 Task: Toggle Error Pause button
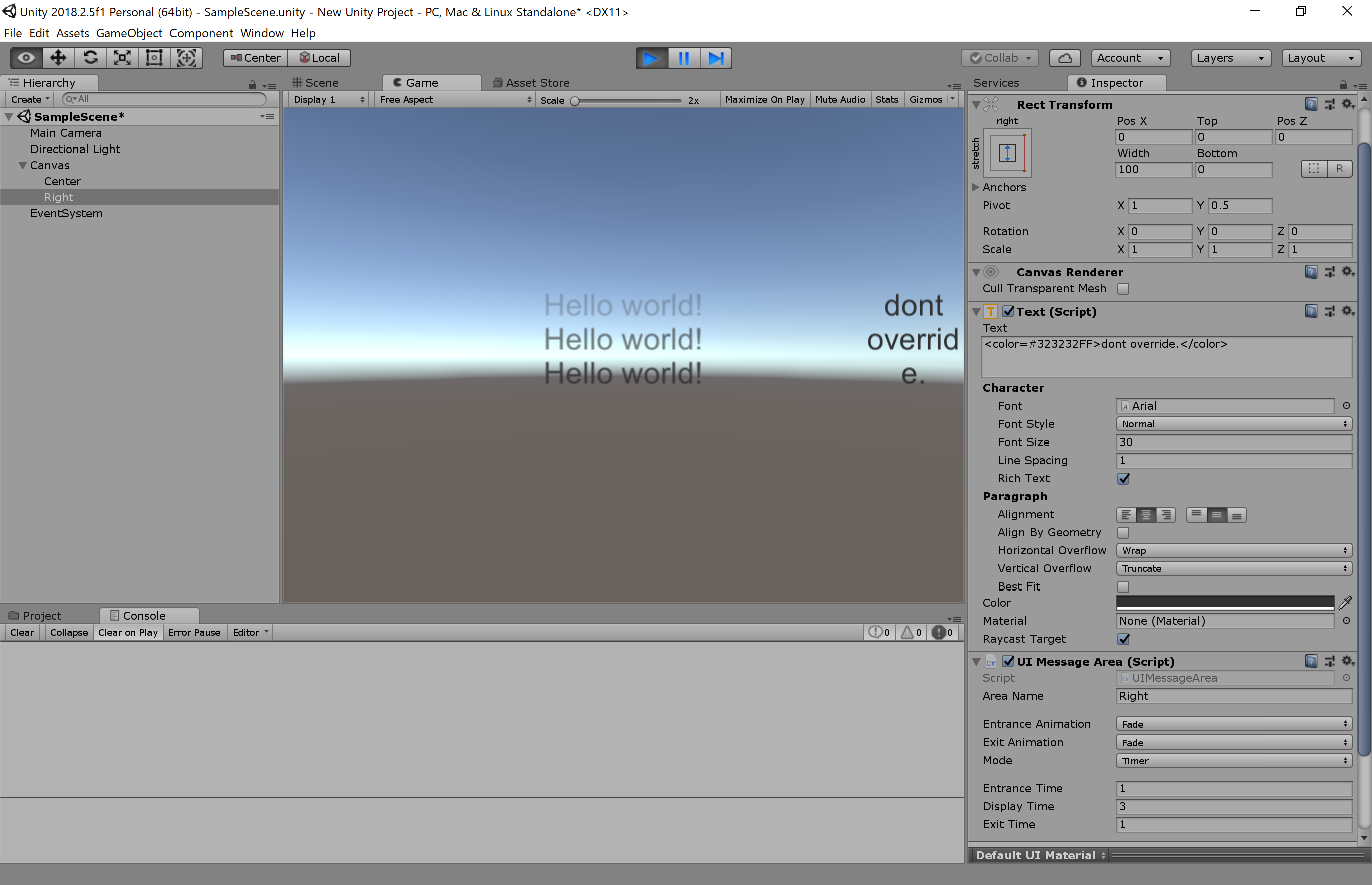[x=194, y=632]
